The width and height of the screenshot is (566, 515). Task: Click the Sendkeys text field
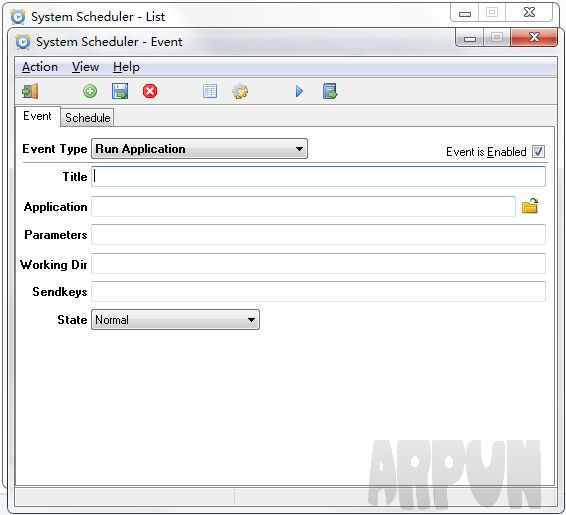click(x=318, y=292)
